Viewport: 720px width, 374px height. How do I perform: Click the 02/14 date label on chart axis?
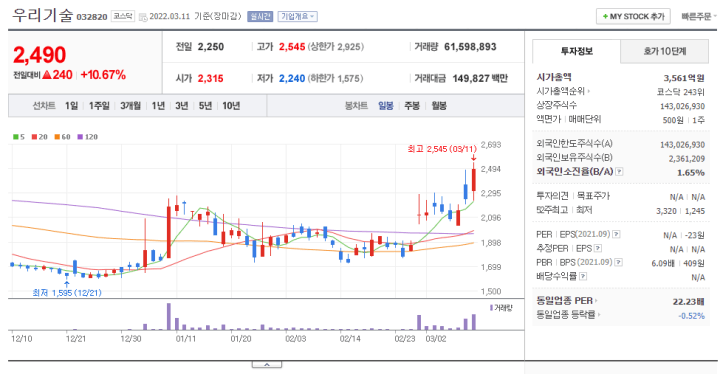[350, 339]
